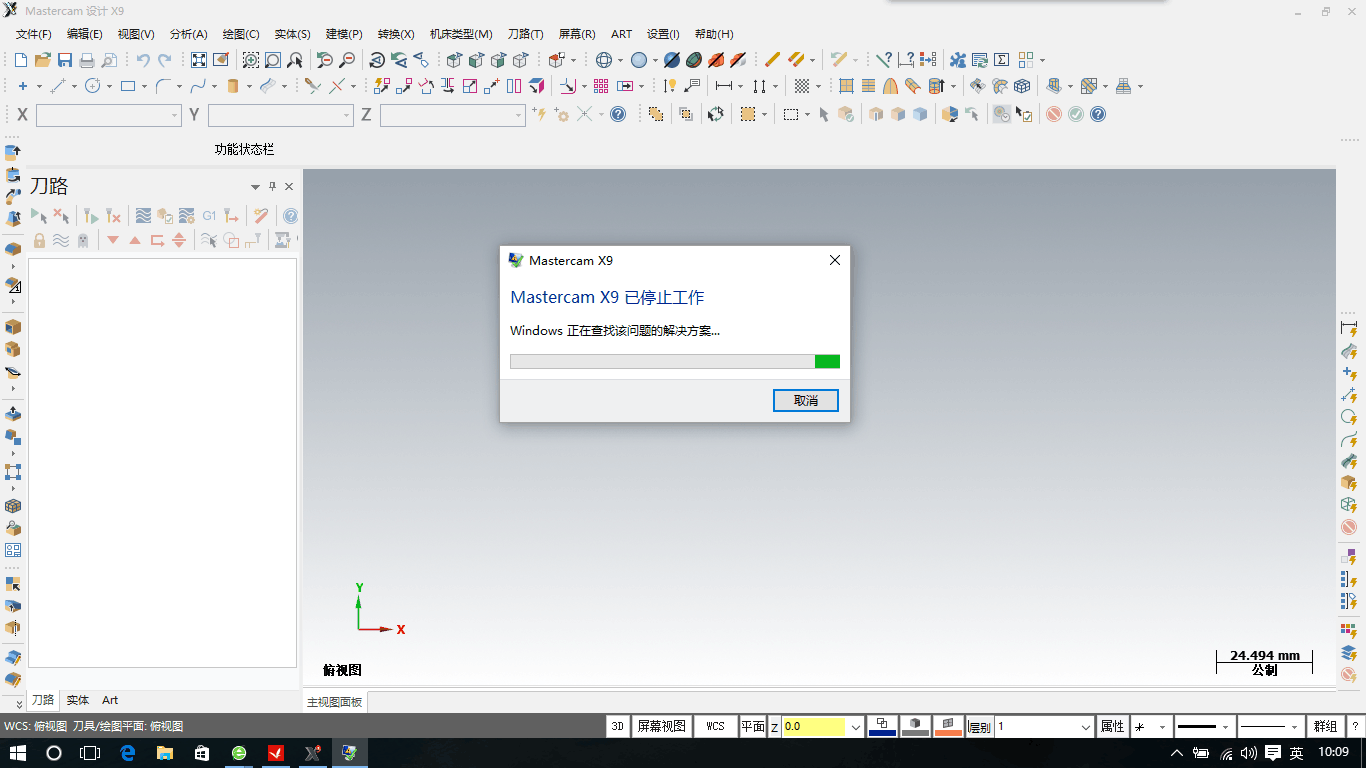Open the 文件(F) menu

(34, 34)
